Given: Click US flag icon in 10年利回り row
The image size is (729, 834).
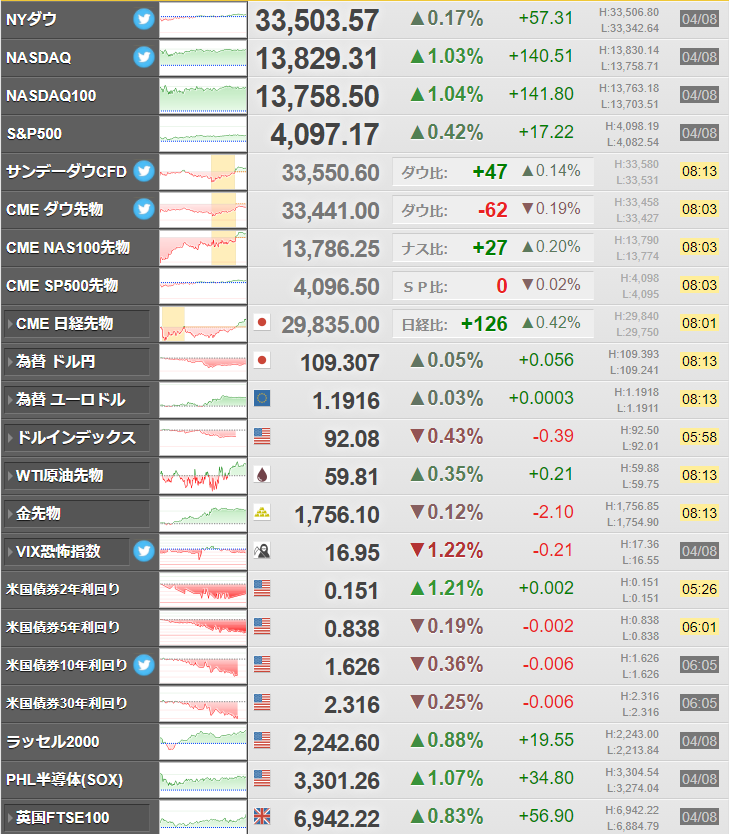Looking at the screenshot, I should point(262,664).
